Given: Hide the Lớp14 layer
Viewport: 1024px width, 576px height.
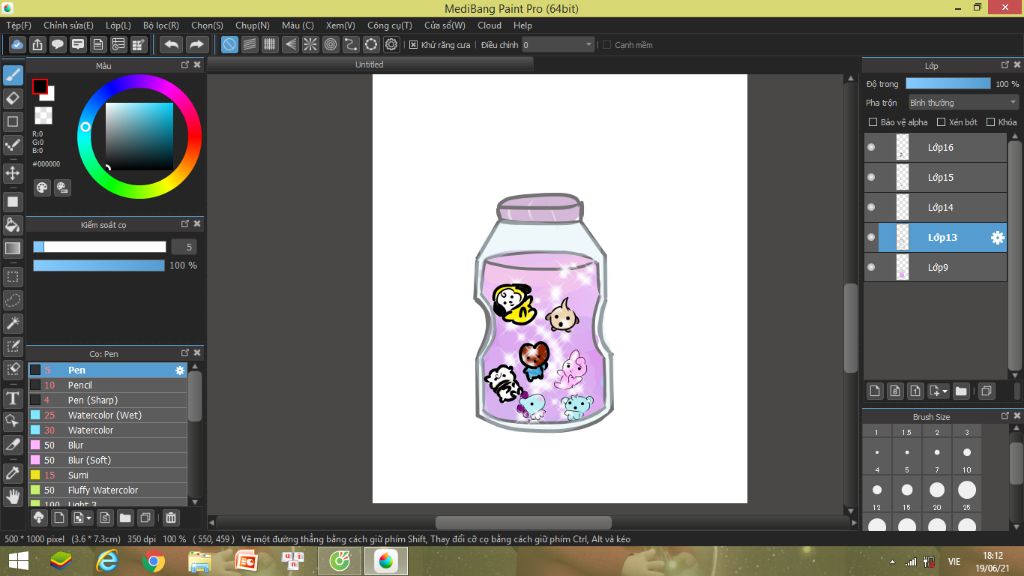Looking at the screenshot, I should [871, 208].
